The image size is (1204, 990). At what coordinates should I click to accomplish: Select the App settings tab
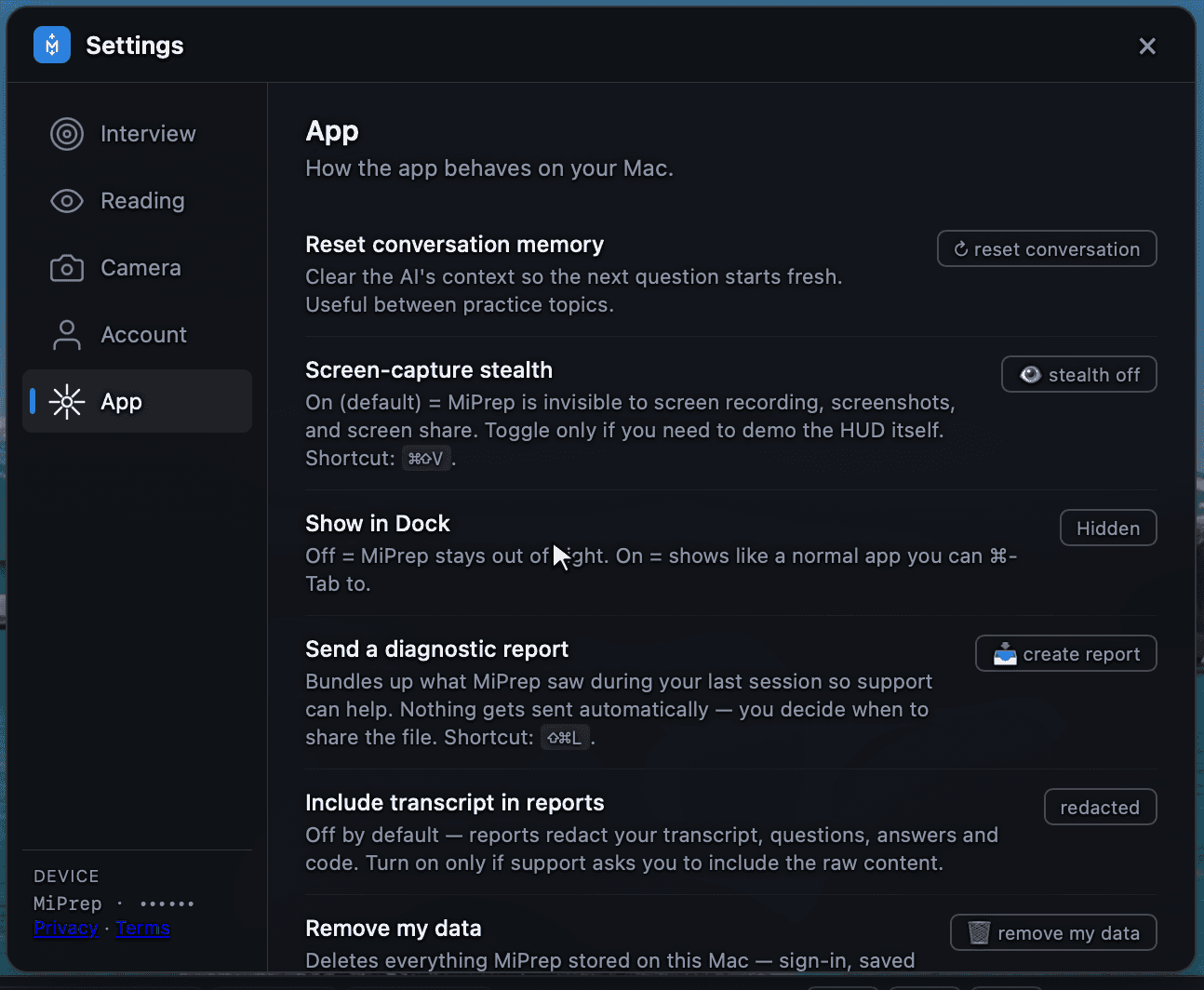(137, 401)
